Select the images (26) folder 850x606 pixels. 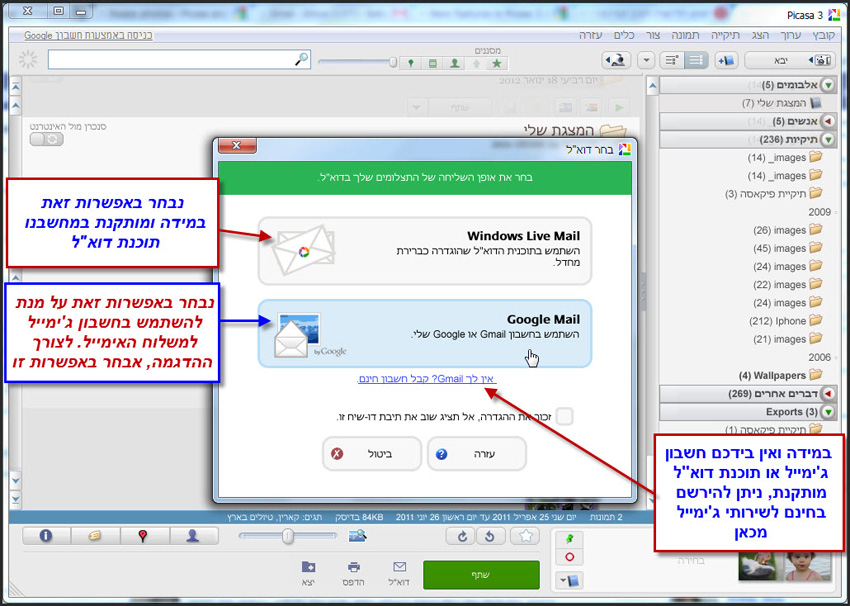pyautogui.click(x=788, y=230)
